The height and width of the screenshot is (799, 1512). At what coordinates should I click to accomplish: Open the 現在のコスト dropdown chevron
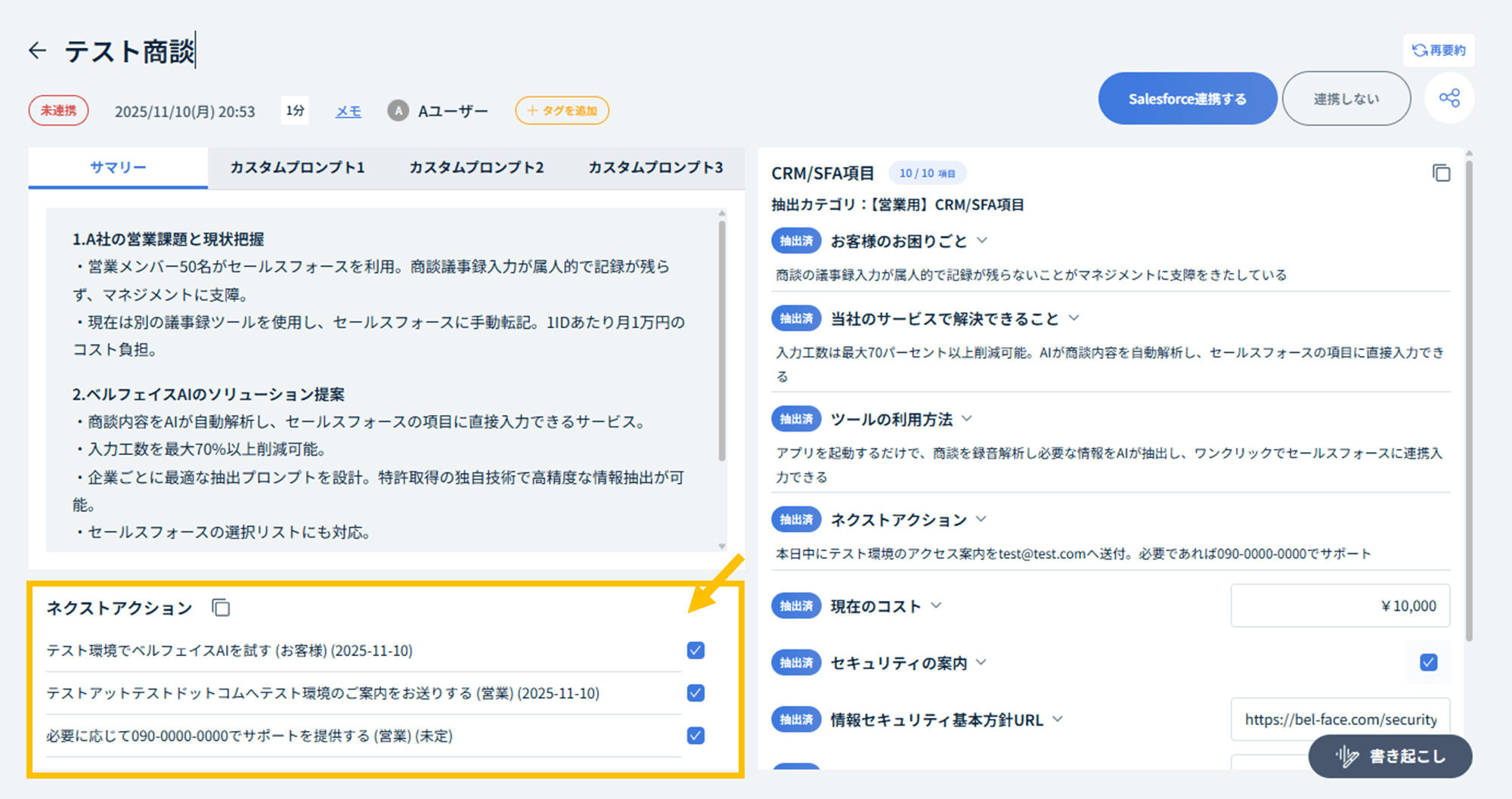click(x=937, y=605)
